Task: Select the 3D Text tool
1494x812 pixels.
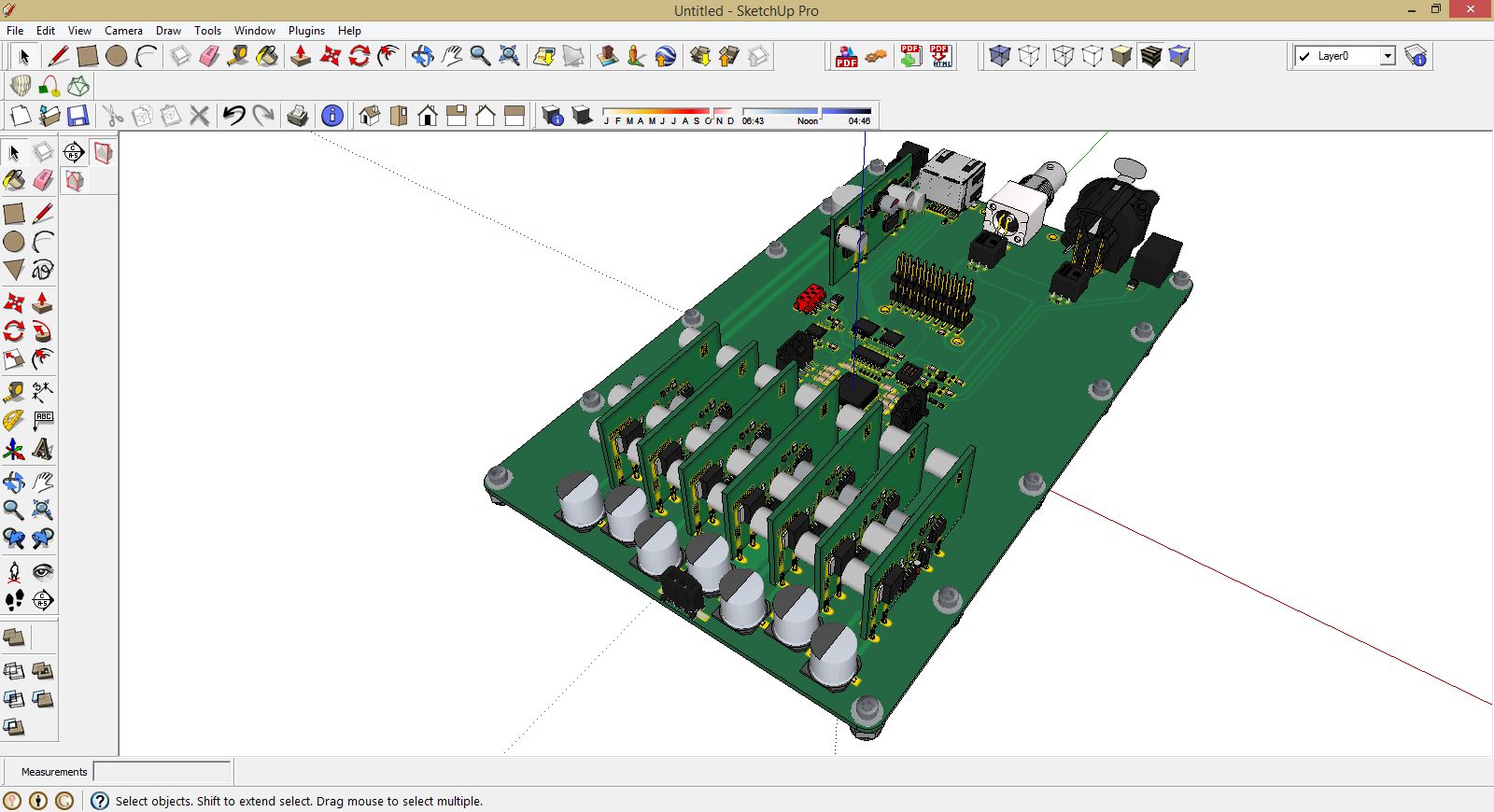Action: click(x=43, y=450)
